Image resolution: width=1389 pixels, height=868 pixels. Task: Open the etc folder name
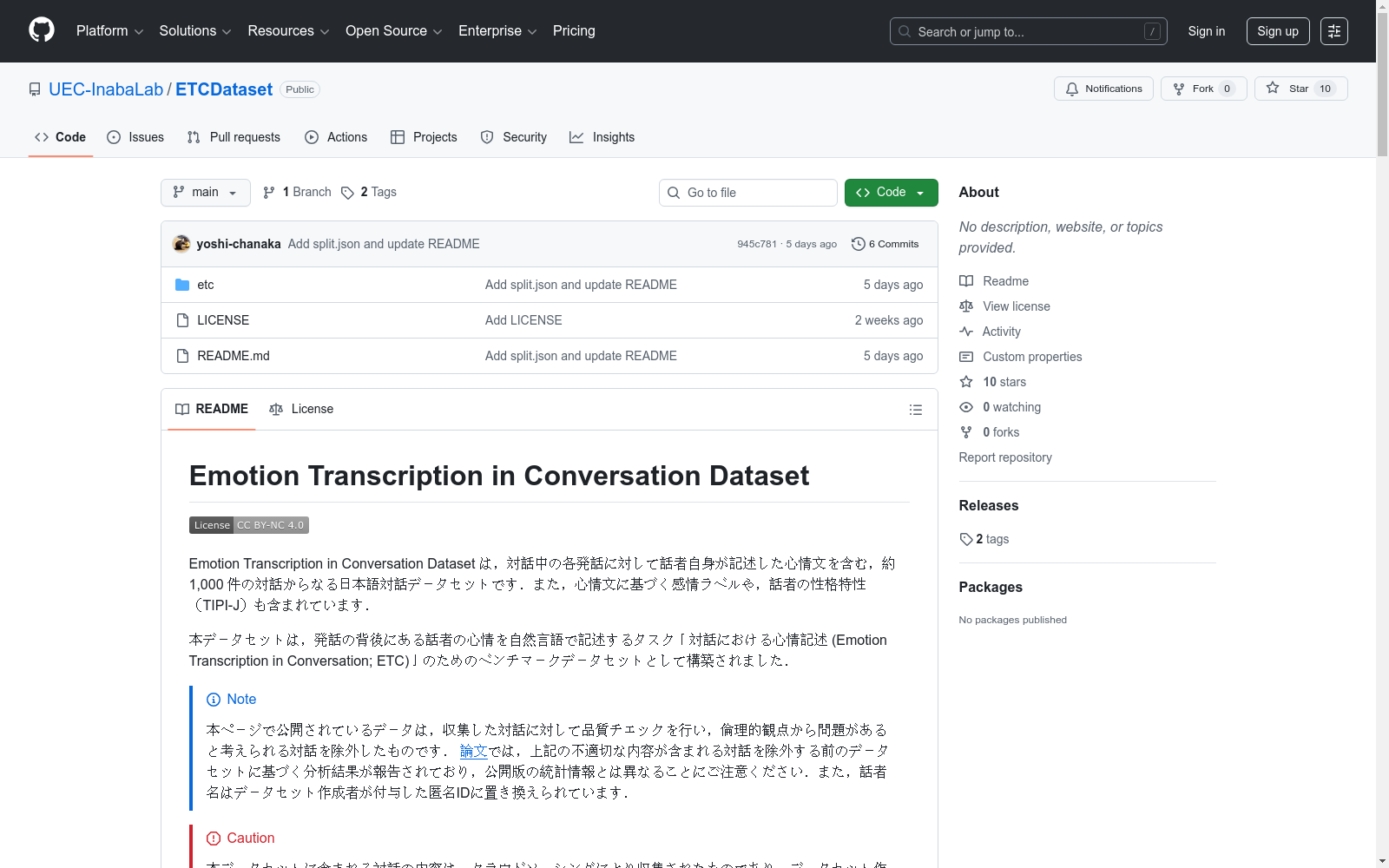pyautogui.click(x=206, y=285)
